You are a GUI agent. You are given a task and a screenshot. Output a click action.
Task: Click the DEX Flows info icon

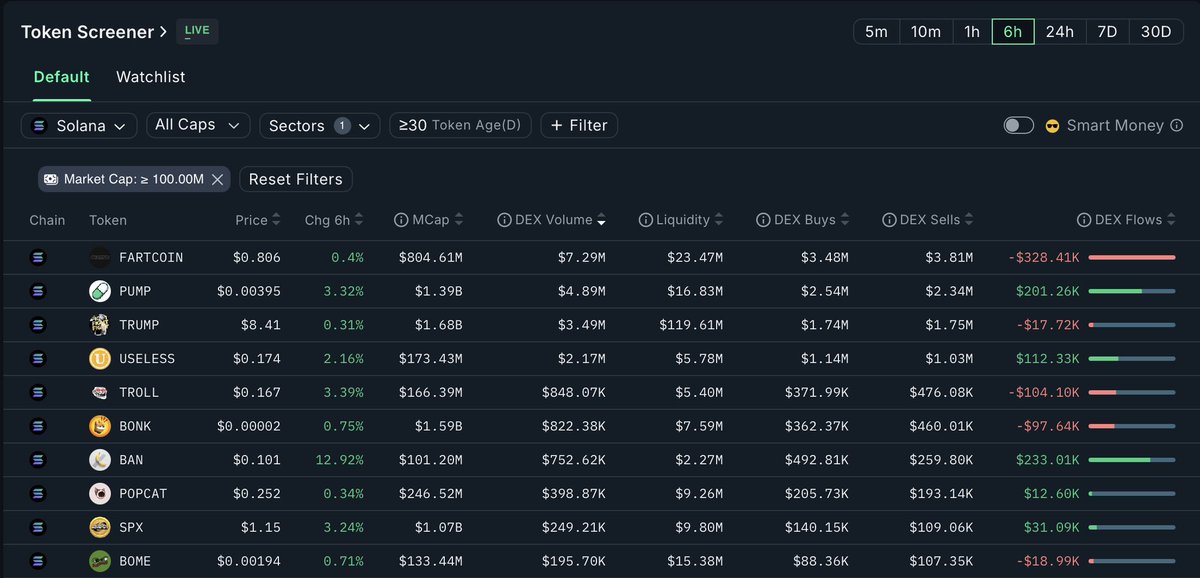tap(1084, 220)
